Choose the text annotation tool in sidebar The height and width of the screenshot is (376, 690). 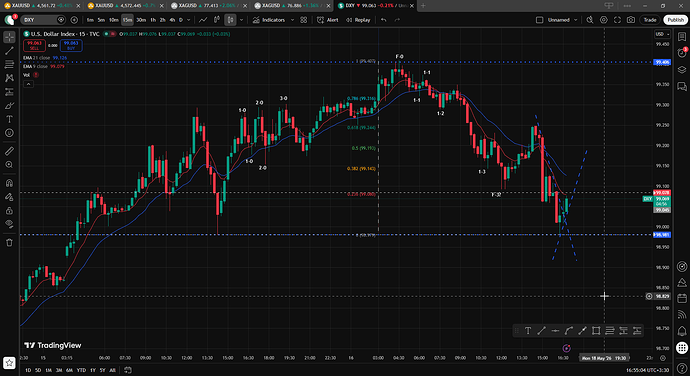(9, 119)
